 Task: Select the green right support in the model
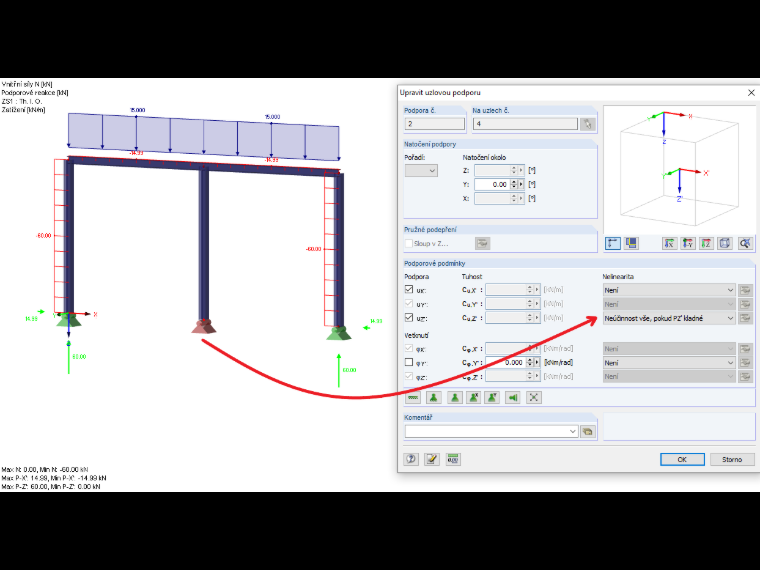[x=339, y=333]
